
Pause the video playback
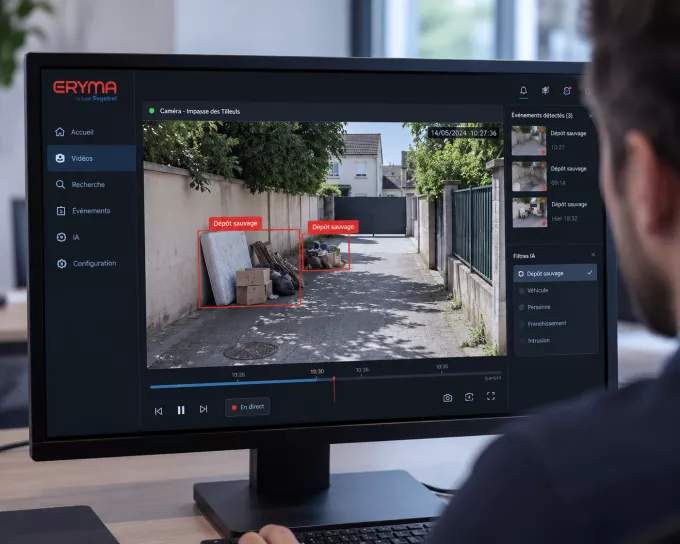pyautogui.click(x=181, y=410)
